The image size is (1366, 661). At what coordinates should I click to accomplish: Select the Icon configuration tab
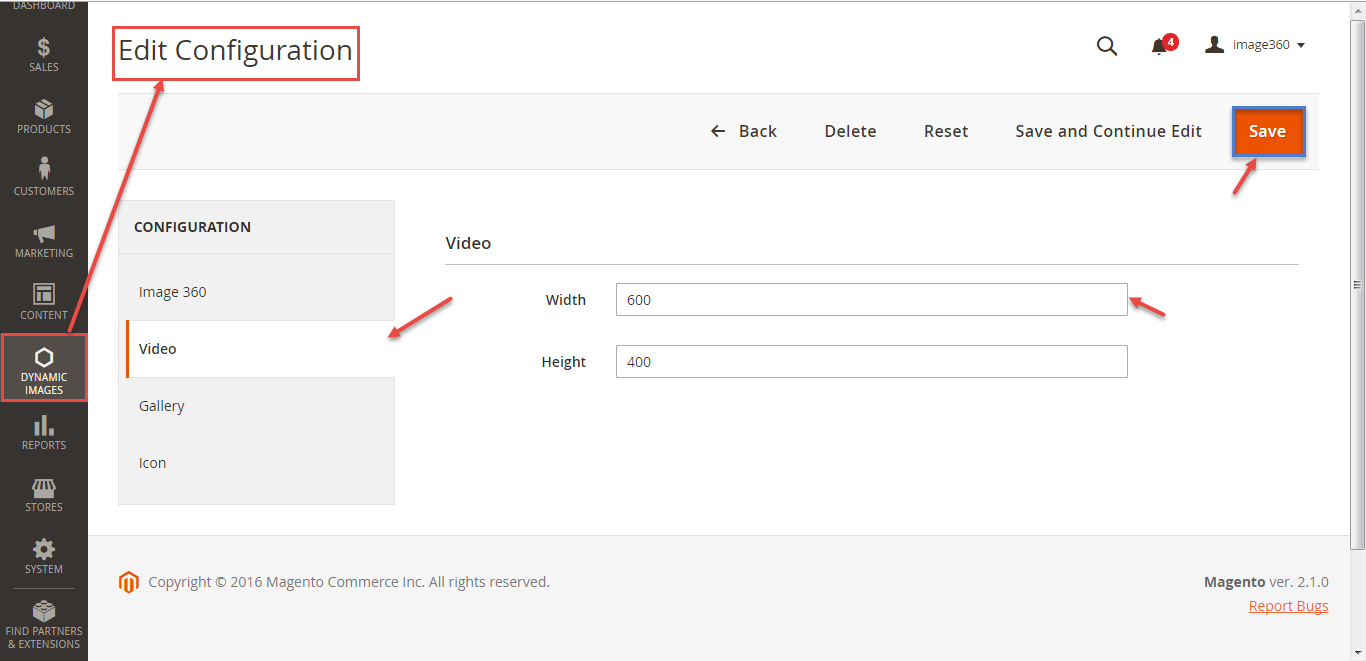click(257, 463)
